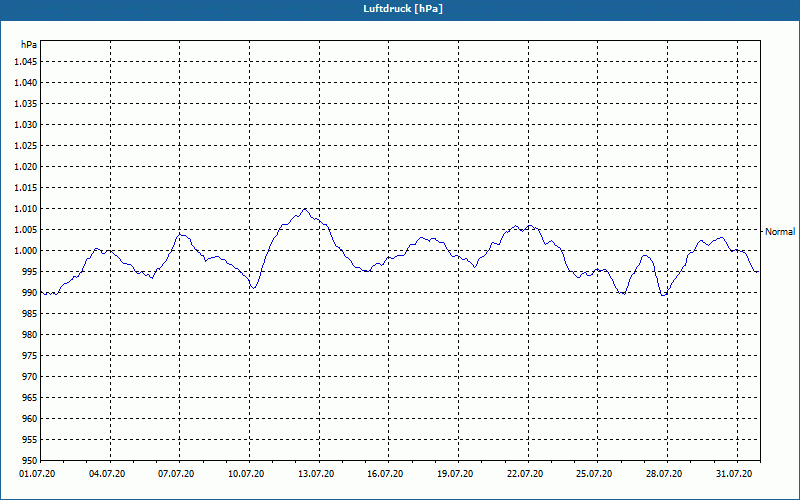
Task: Click the 960 y-axis label
Action: pyautogui.click(x=30, y=418)
